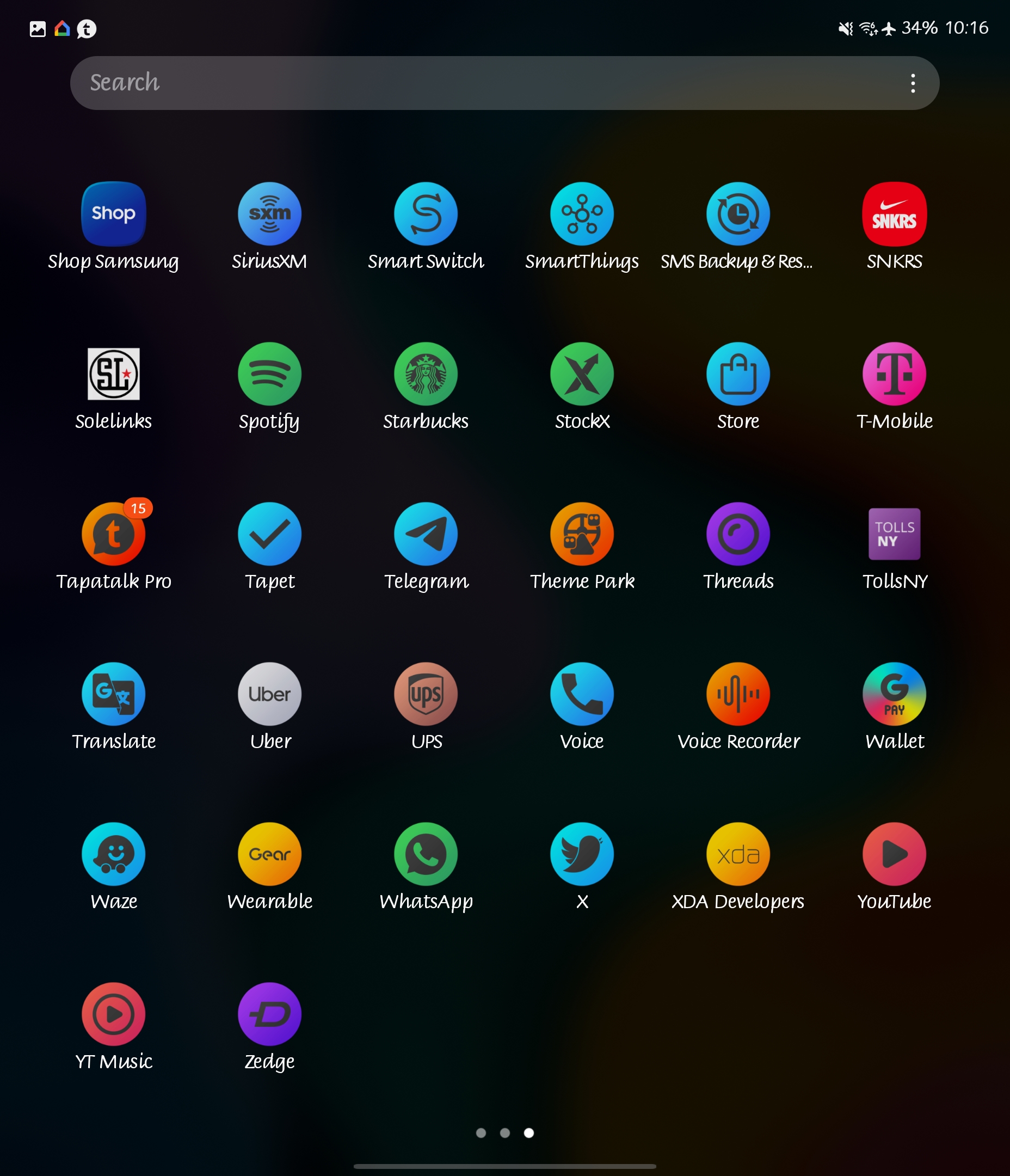
Task: Launch the Galaxy Wearable app
Action: (x=269, y=854)
